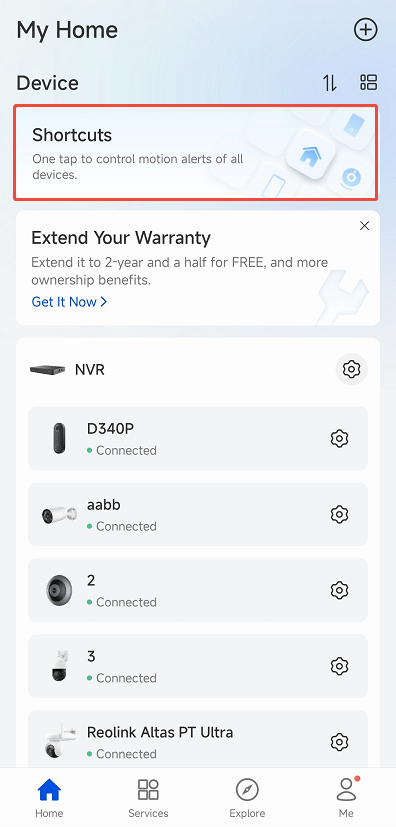This screenshot has height=827, width=396.
Task: Open D340P settings gear
Action: tap(339, 438)
